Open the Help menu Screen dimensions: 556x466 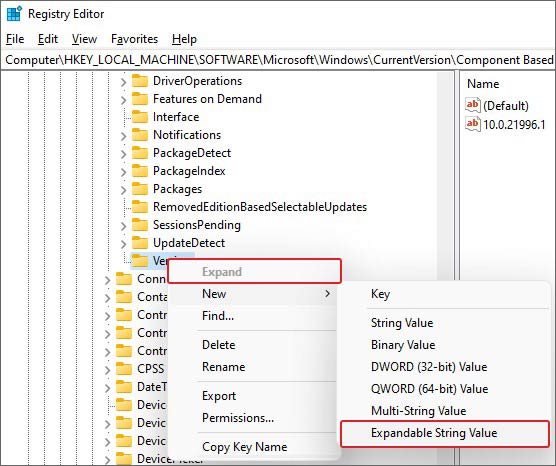coord(184,39)
